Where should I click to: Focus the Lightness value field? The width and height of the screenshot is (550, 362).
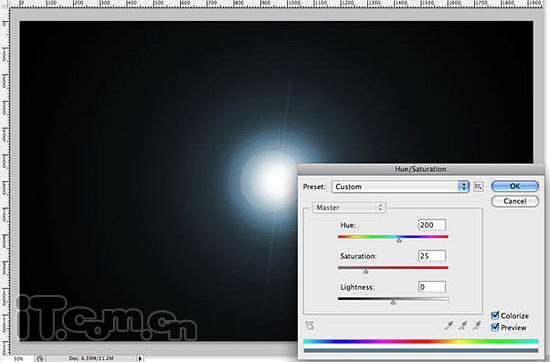pyautogui.click(x=432, y=287)
